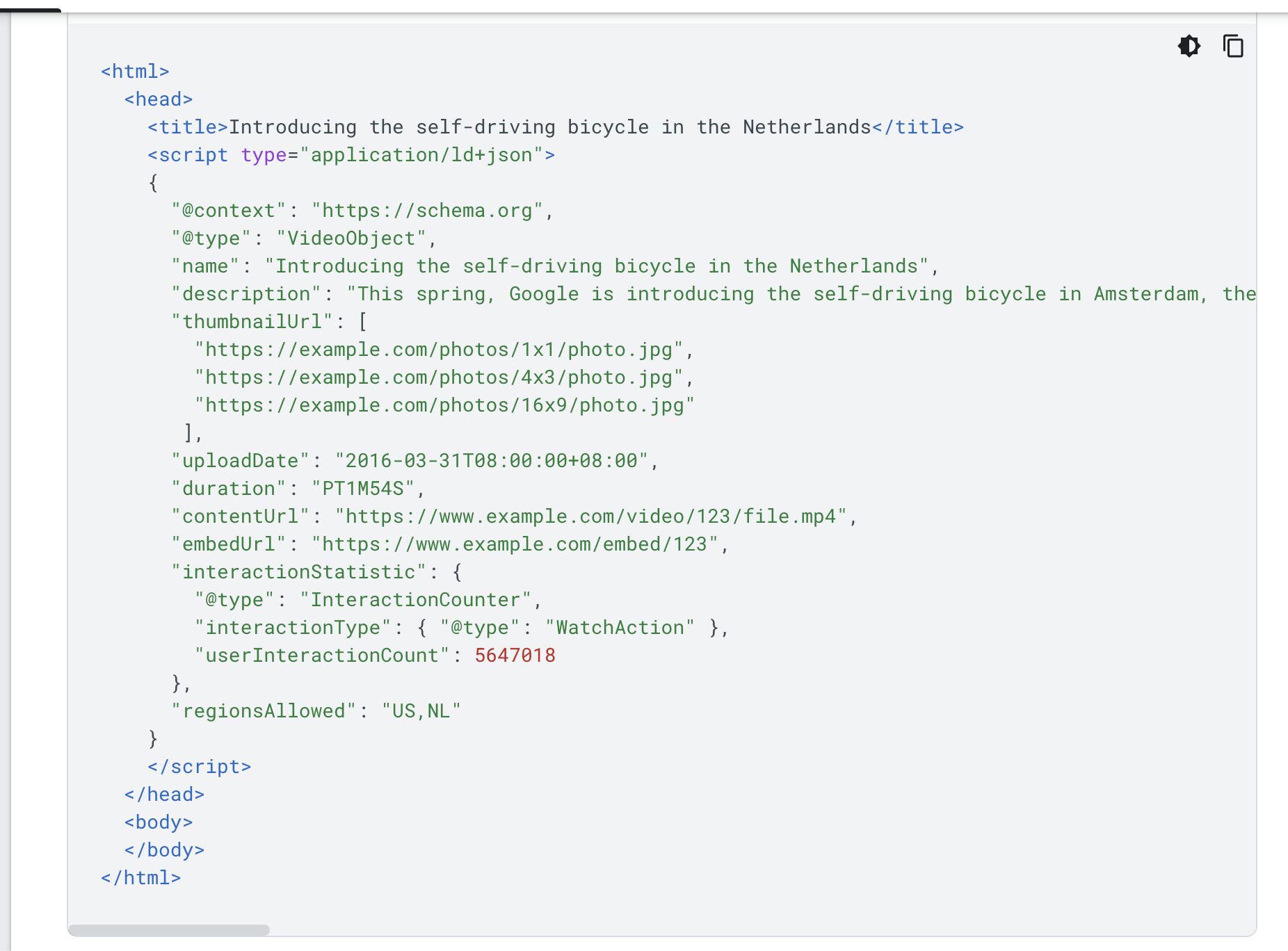
Task: Click the contentUrl file.mp4 URL string
Action: pos(590,517)
